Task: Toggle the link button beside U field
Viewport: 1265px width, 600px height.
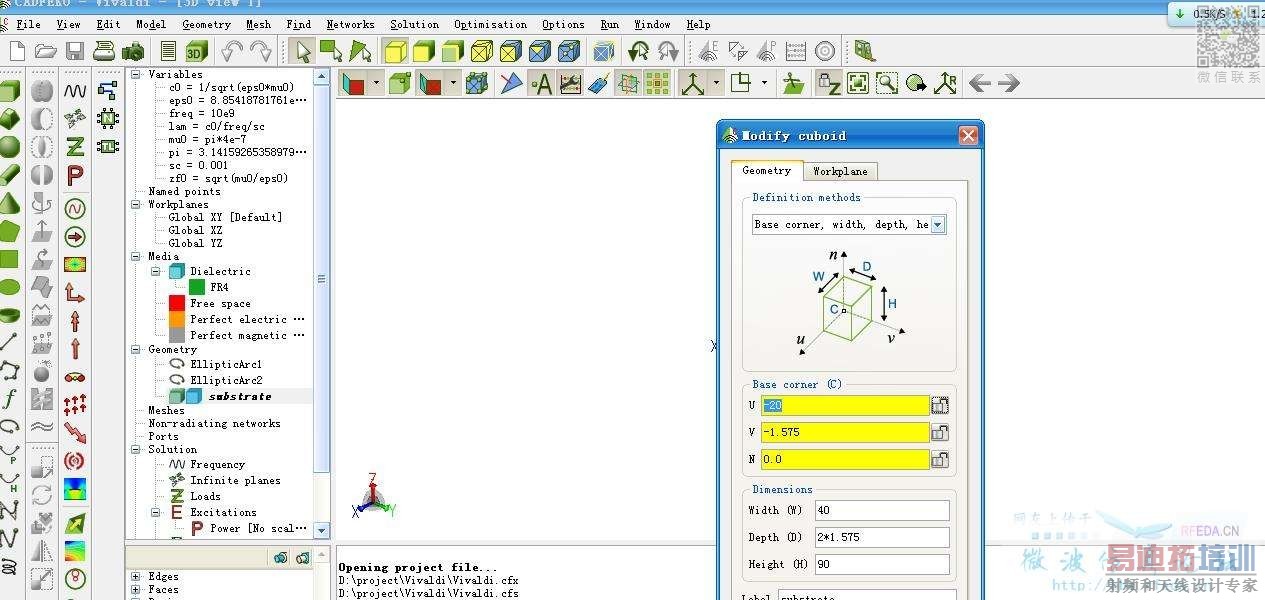Action: coord(940,405)
